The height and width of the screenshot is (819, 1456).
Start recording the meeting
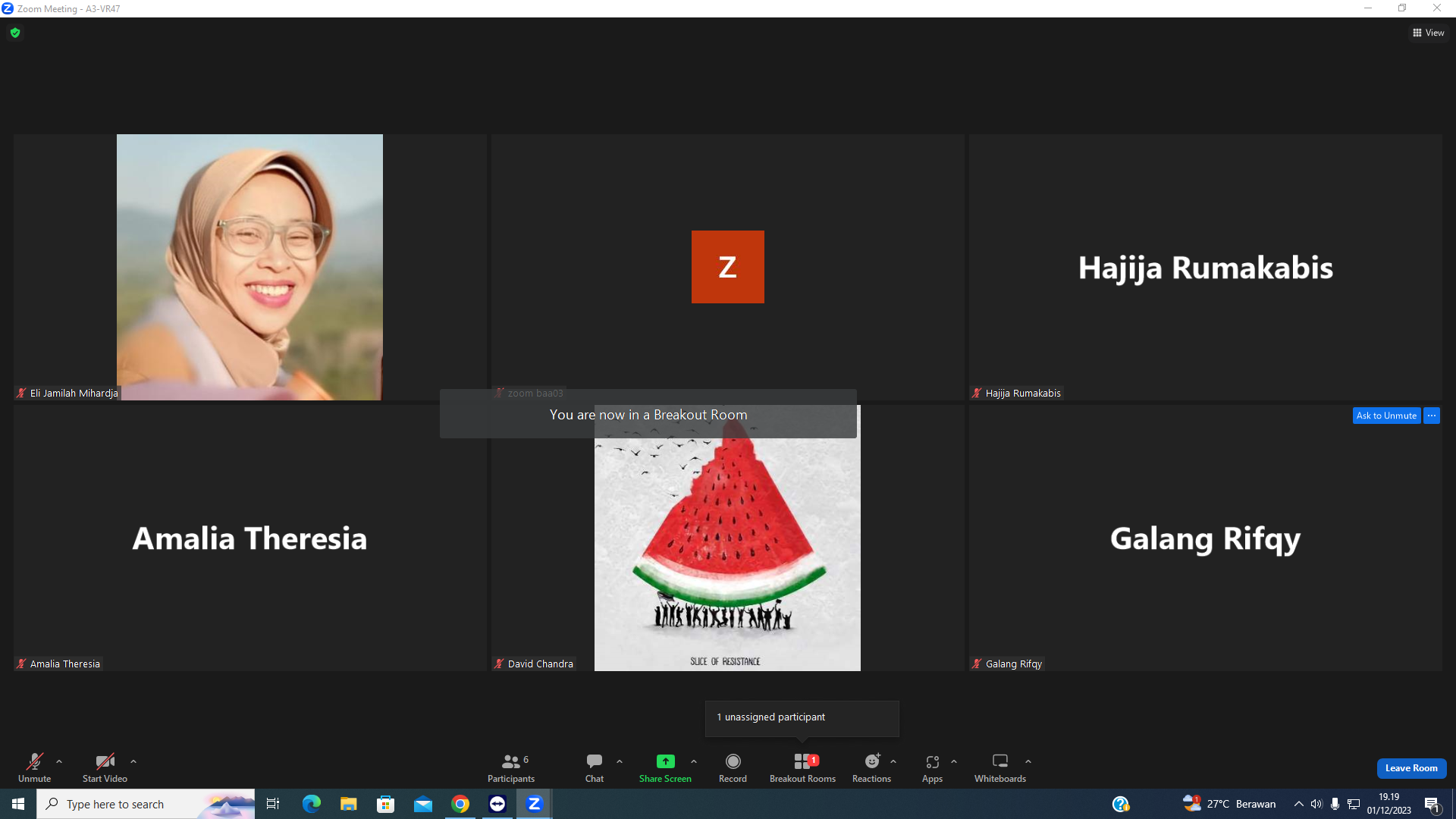[x=733, y=767]
